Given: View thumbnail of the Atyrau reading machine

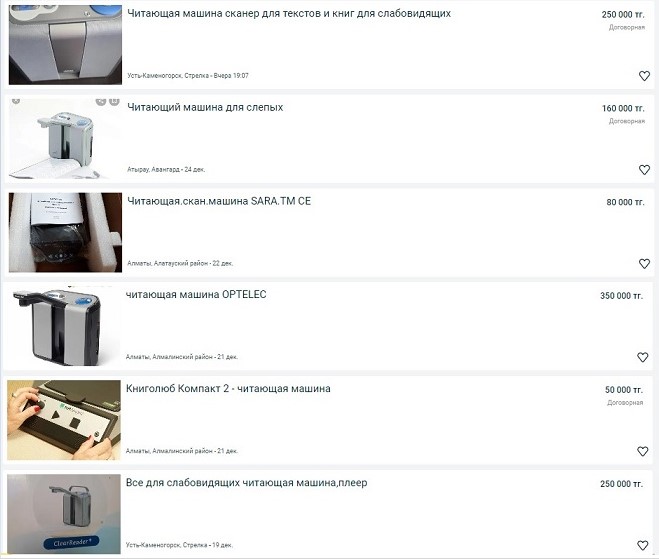Looking at the screenshot, I should coord(65,139).
